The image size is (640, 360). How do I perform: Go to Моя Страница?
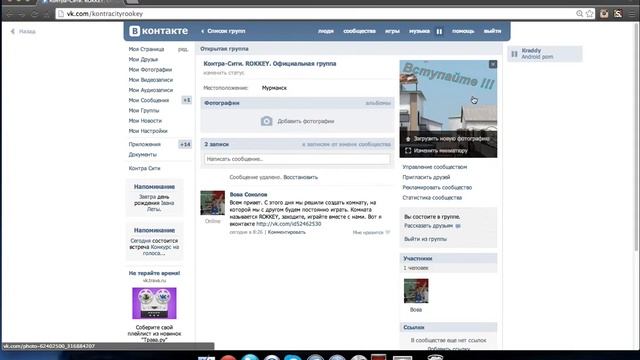point(146,49)
